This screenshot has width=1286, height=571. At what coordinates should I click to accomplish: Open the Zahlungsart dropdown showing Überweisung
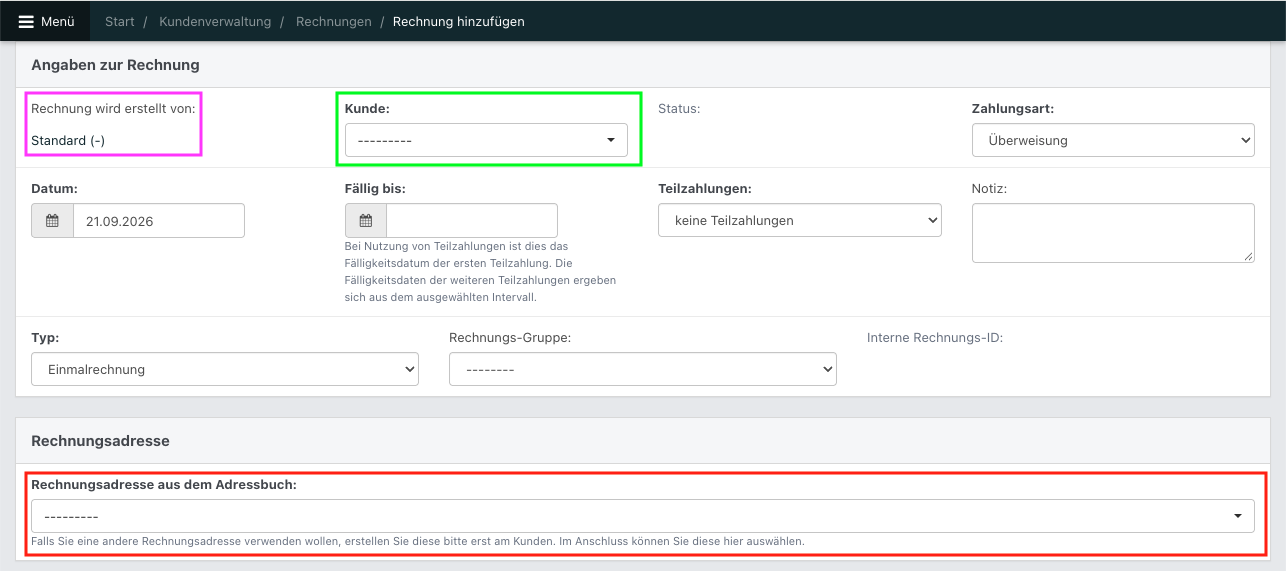(x=1113, y=141)
